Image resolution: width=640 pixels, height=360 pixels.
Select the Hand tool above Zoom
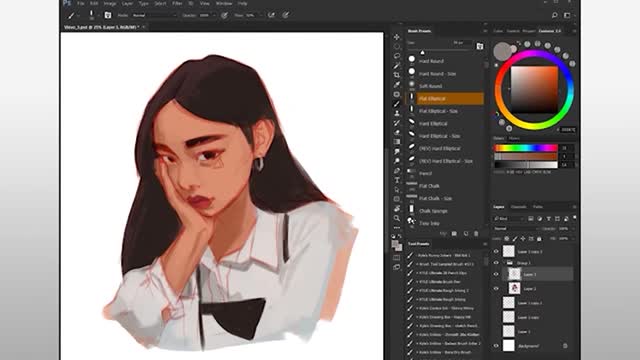point(397,209)
